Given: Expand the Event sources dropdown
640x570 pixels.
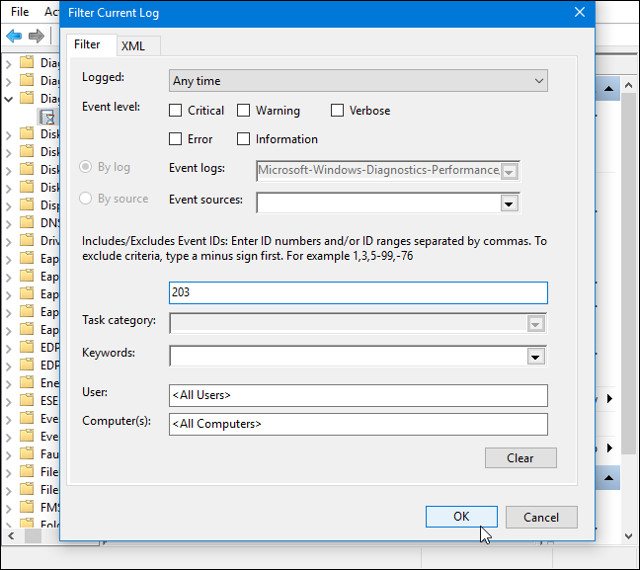Looking at the screenshot, I should 509,203.
